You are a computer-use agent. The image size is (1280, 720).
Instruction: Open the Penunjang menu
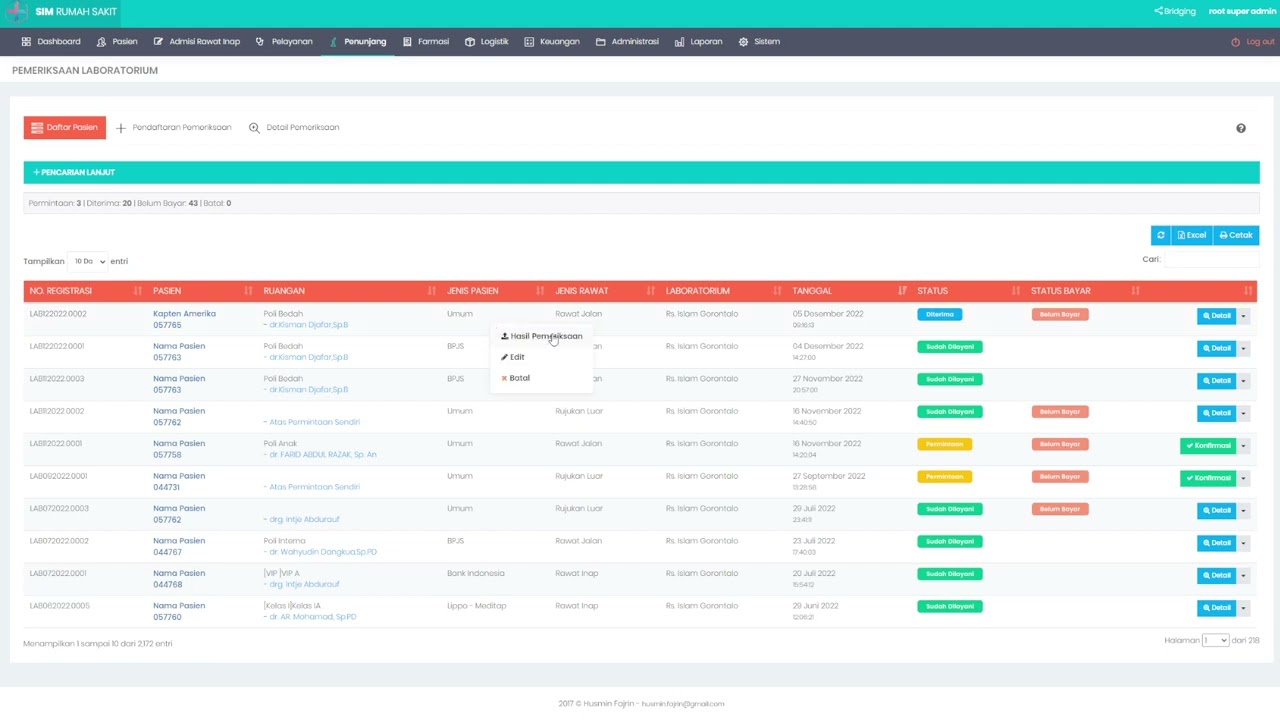(358, 42)
